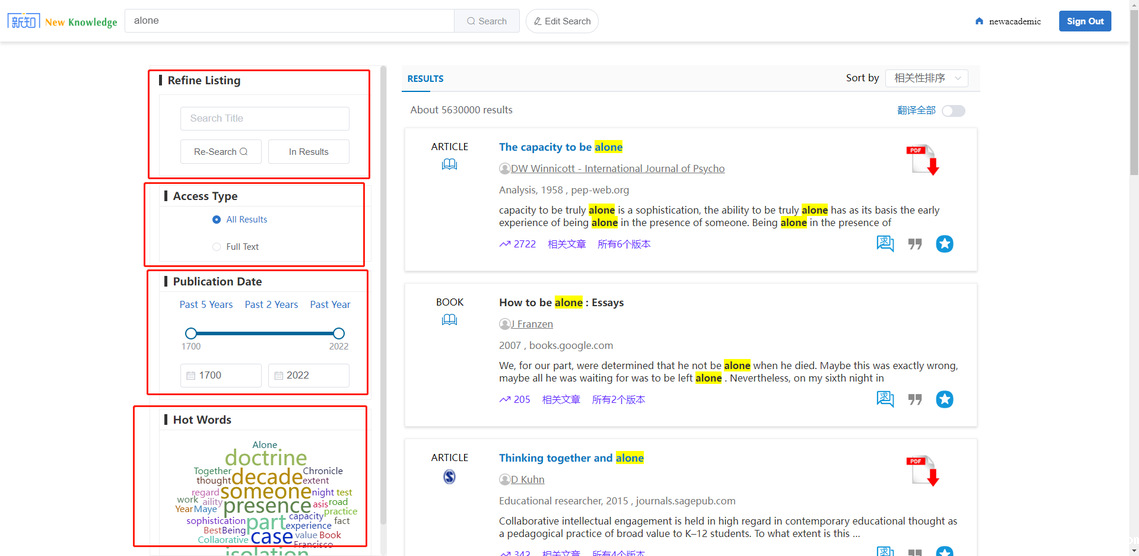Open the Sort by dropdown
The width and height of the screenshot is (1139, 556).
(927, 78)
